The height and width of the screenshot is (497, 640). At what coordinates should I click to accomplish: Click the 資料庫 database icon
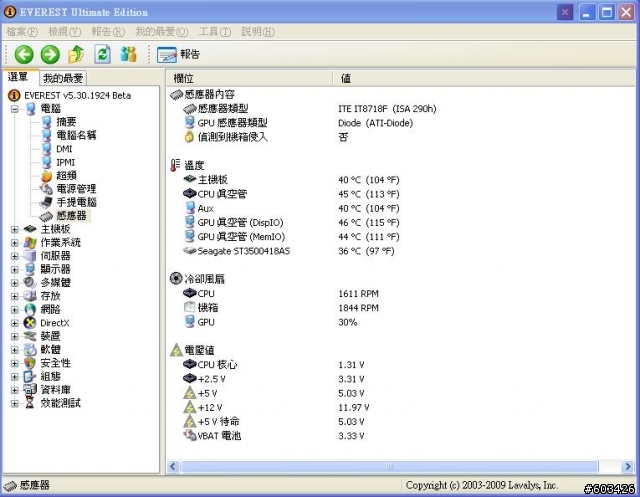(30, 390)
